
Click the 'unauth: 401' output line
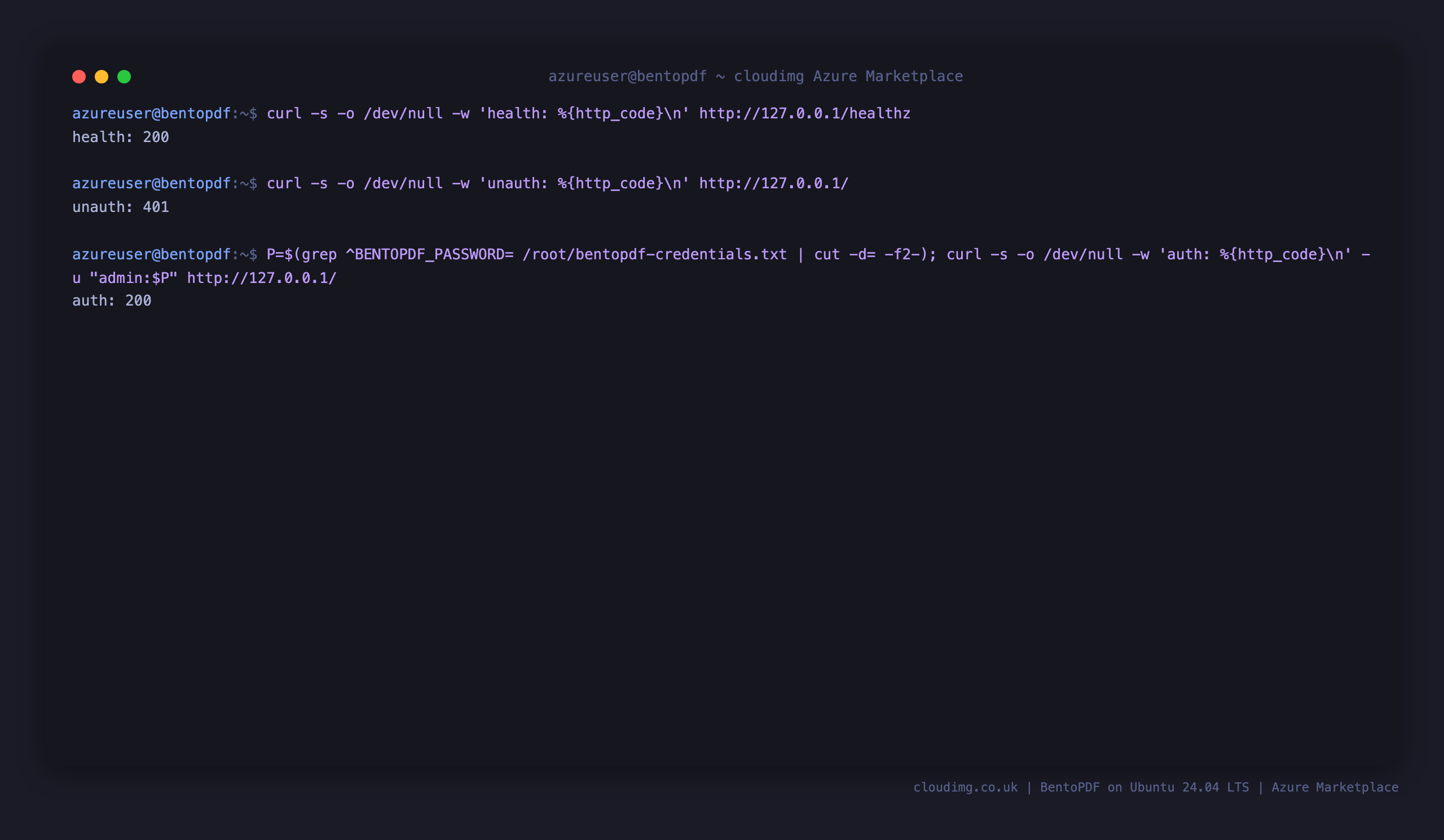pyautogui.click(x=120, y=207)
